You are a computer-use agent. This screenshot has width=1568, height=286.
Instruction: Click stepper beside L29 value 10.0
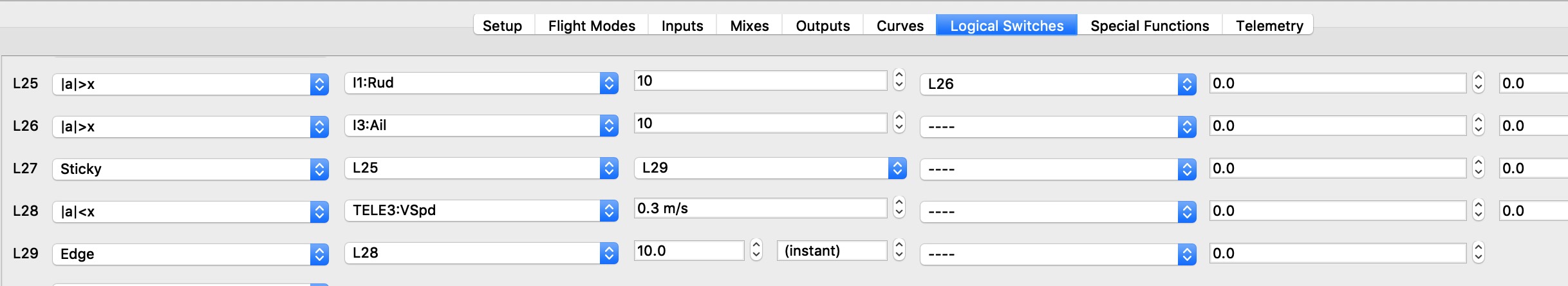756,250
